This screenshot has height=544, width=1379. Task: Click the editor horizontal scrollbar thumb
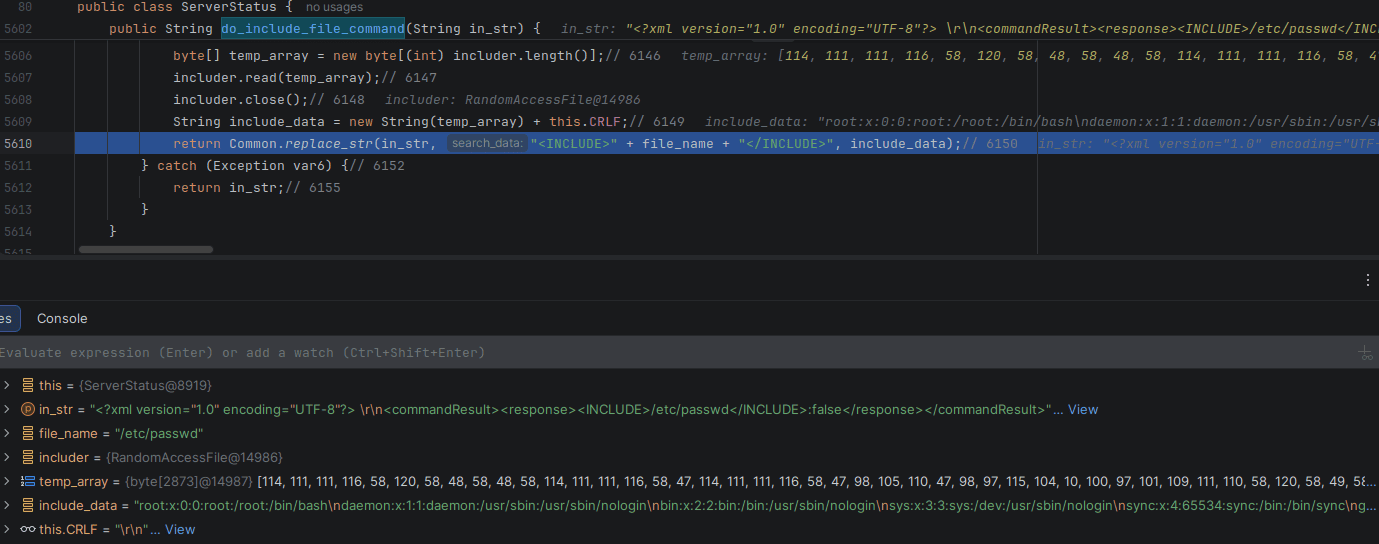point(145,249)
